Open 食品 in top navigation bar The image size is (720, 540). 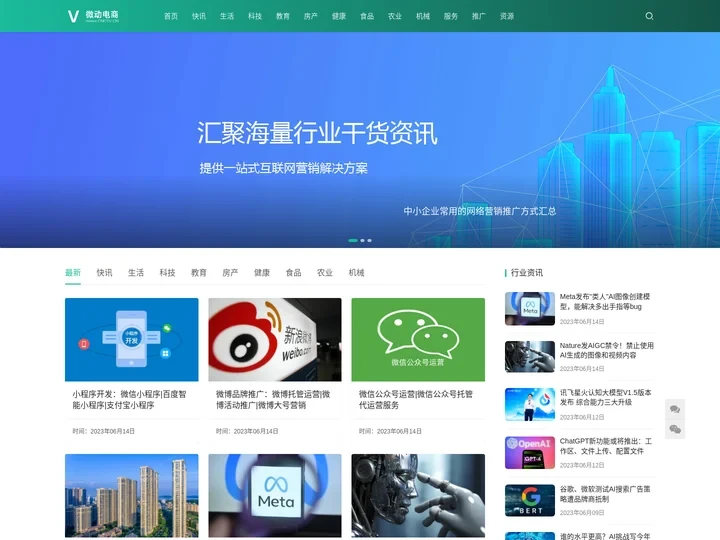point(367,16)
